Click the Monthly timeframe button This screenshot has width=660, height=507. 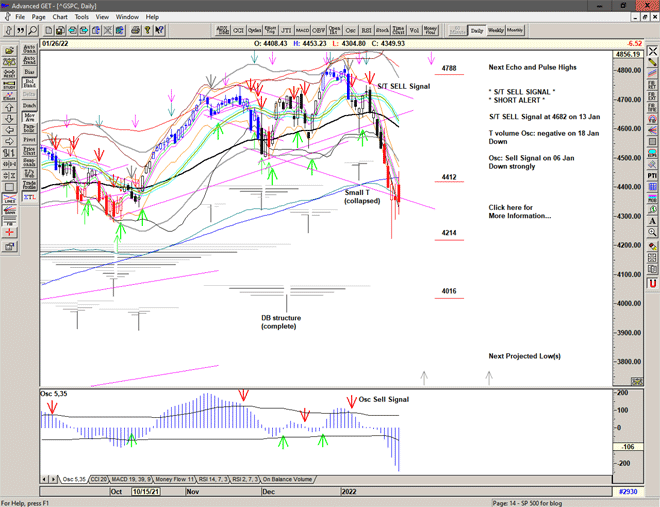[x=516, y=30]
